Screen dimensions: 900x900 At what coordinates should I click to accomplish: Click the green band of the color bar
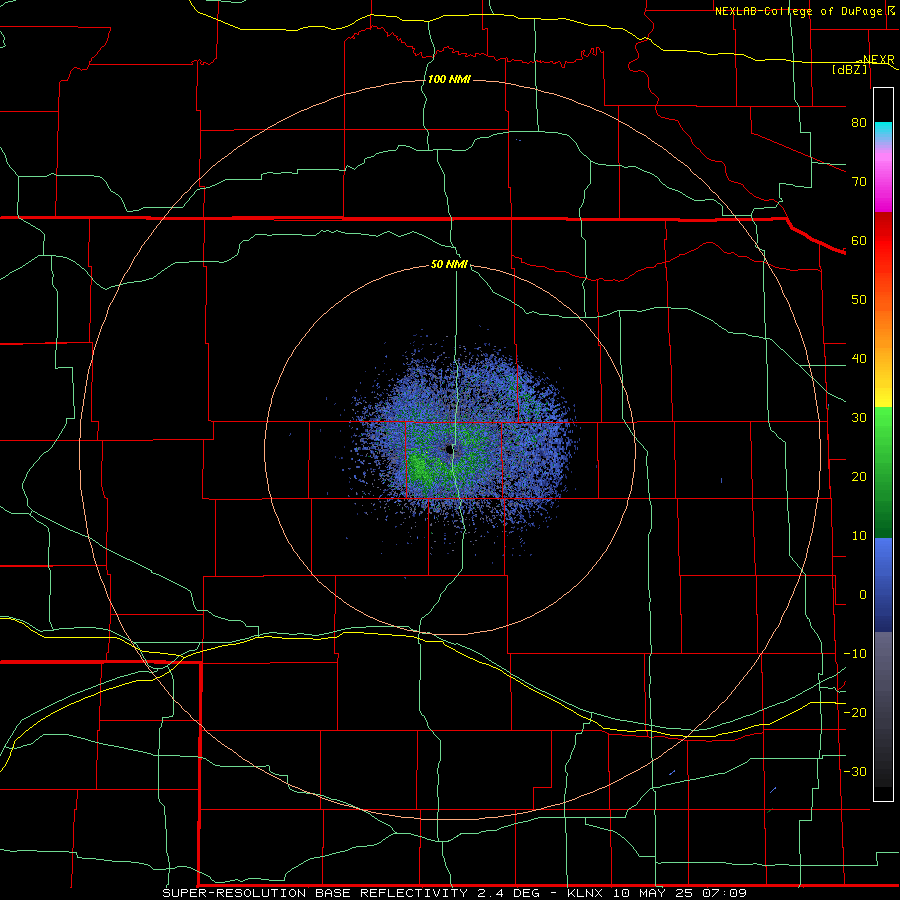883,472
